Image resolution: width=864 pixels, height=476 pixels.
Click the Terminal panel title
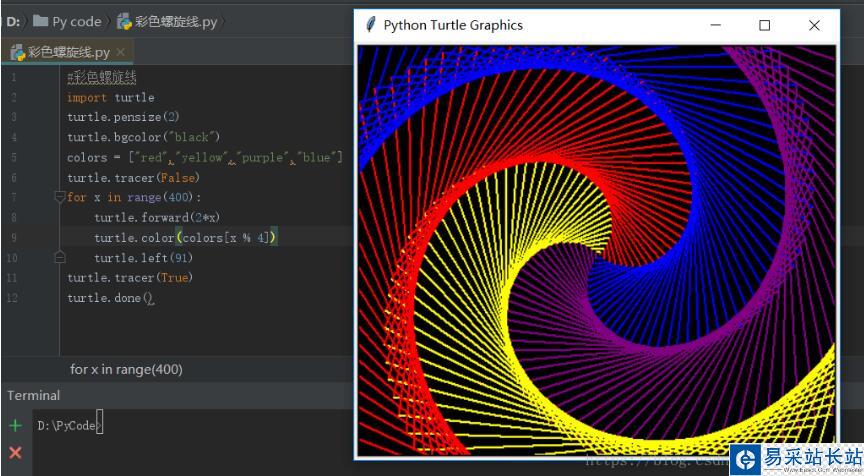[34, 395]
